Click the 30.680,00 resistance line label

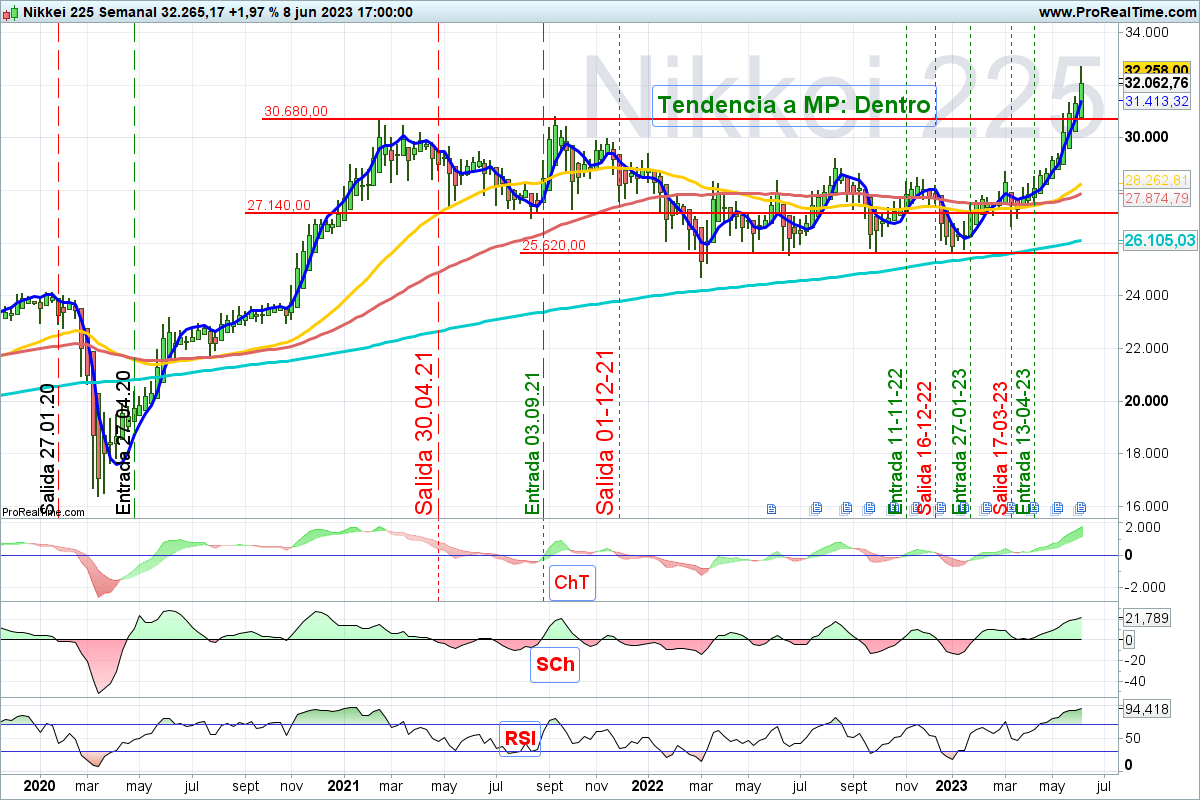click(x=296, y=112)
